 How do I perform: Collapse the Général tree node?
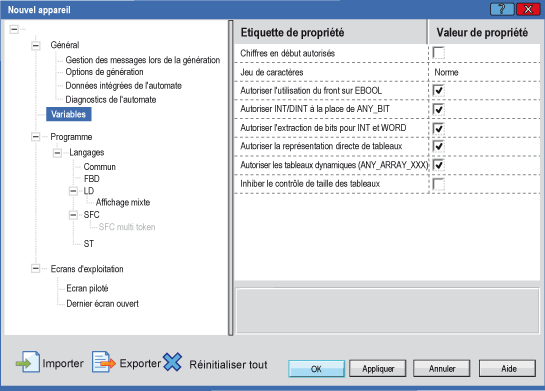tap(36, 46)
